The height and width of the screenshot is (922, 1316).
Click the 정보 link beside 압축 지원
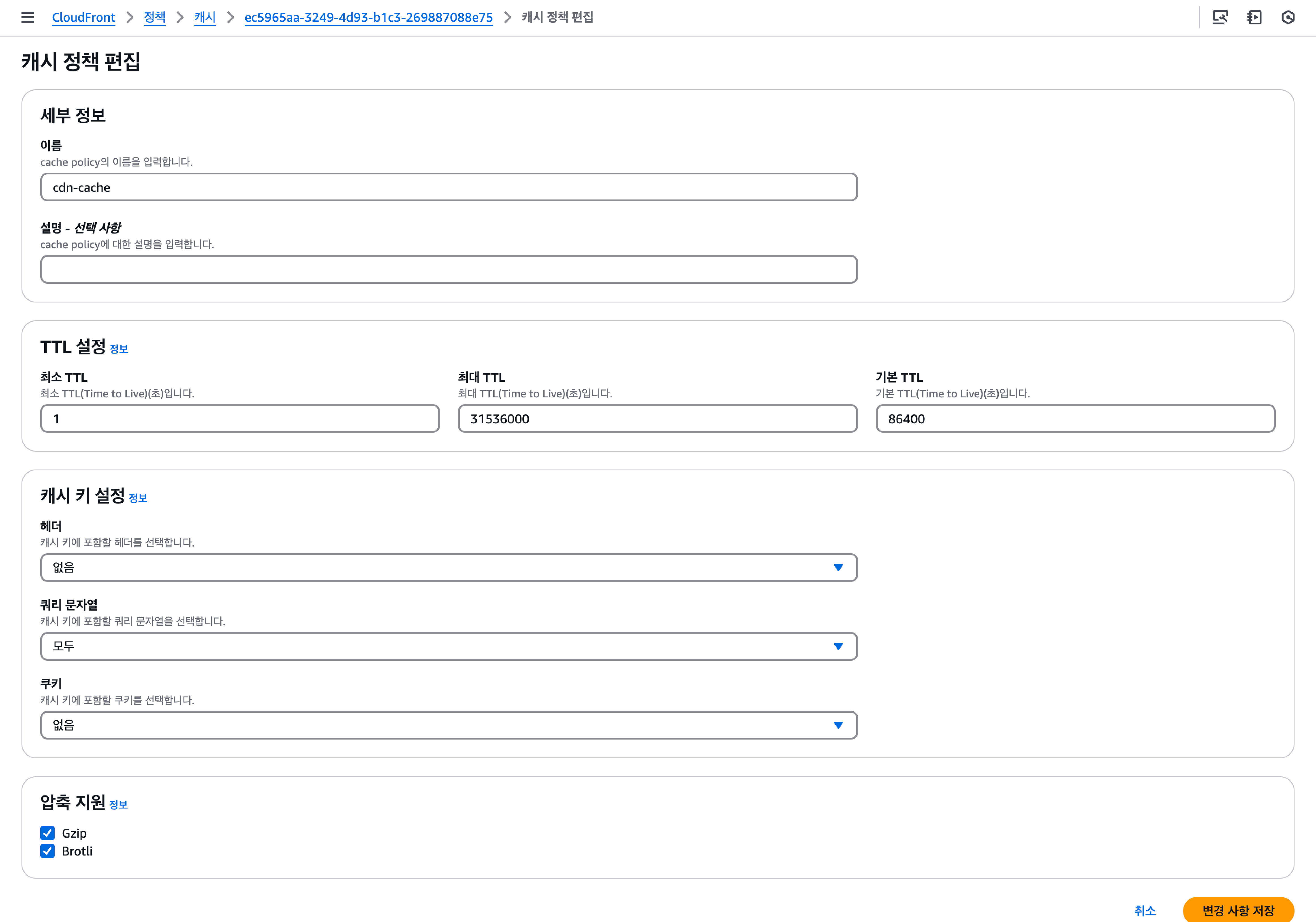pyautogui.click(x=118, y=804)
